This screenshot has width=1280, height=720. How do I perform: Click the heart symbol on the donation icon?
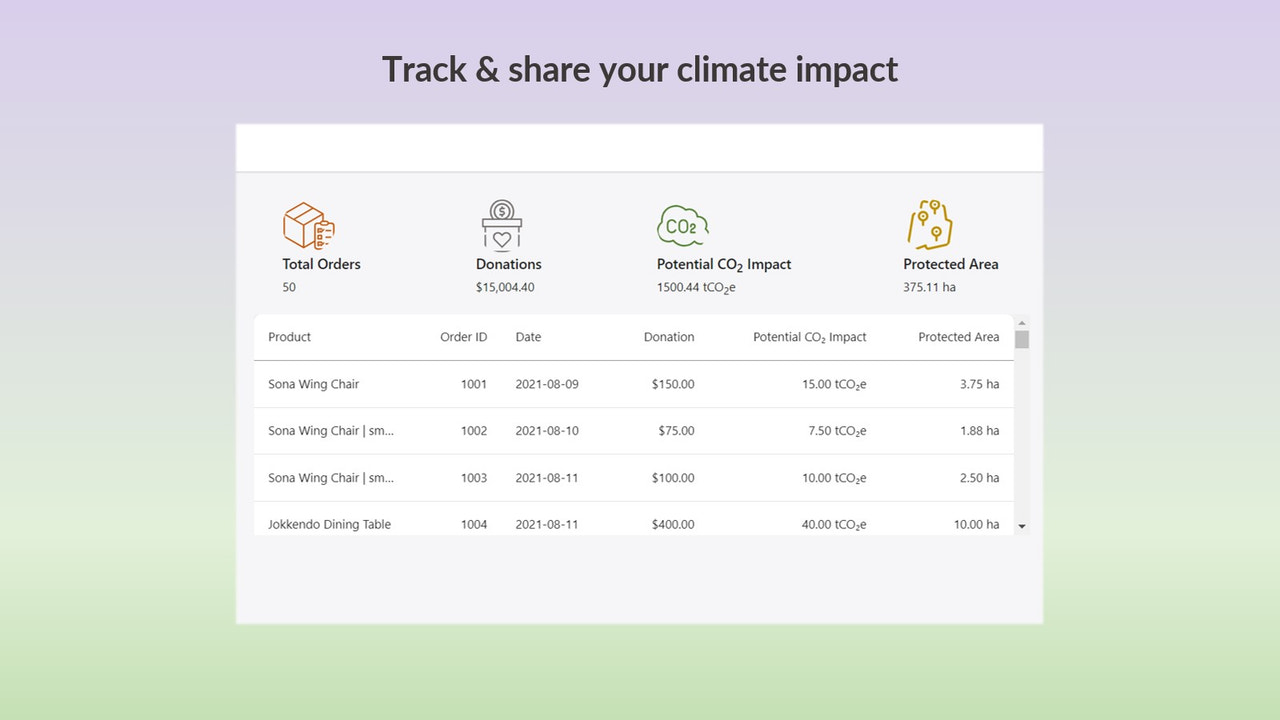tap(502, 238)
